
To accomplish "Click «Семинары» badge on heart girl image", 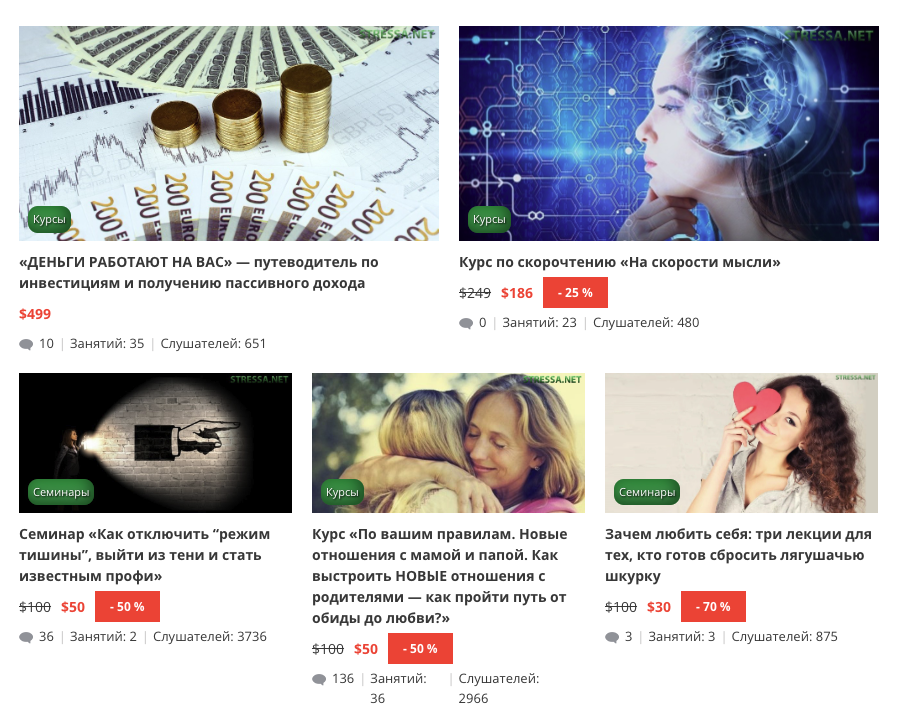I will (x=647, y=492).
